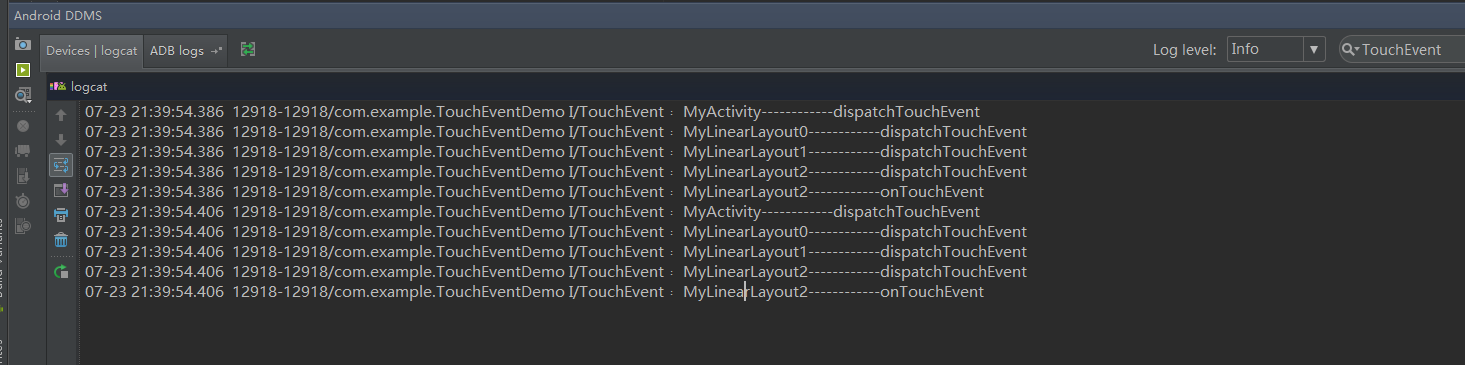Click the TouchEvent search filter field

pos(1402,49)
